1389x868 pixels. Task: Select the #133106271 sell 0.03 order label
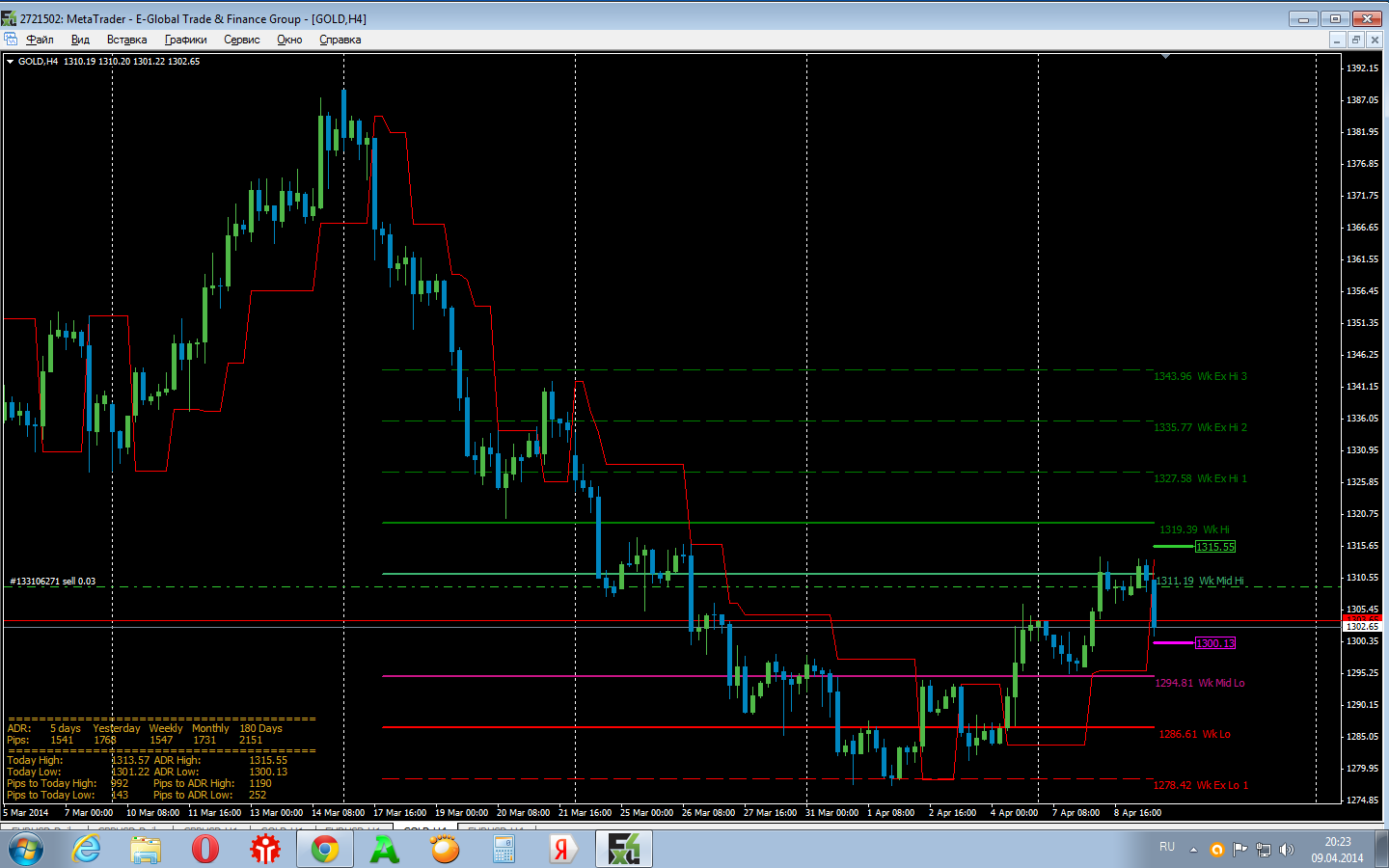pyautogui.click(x=53, y=582)
